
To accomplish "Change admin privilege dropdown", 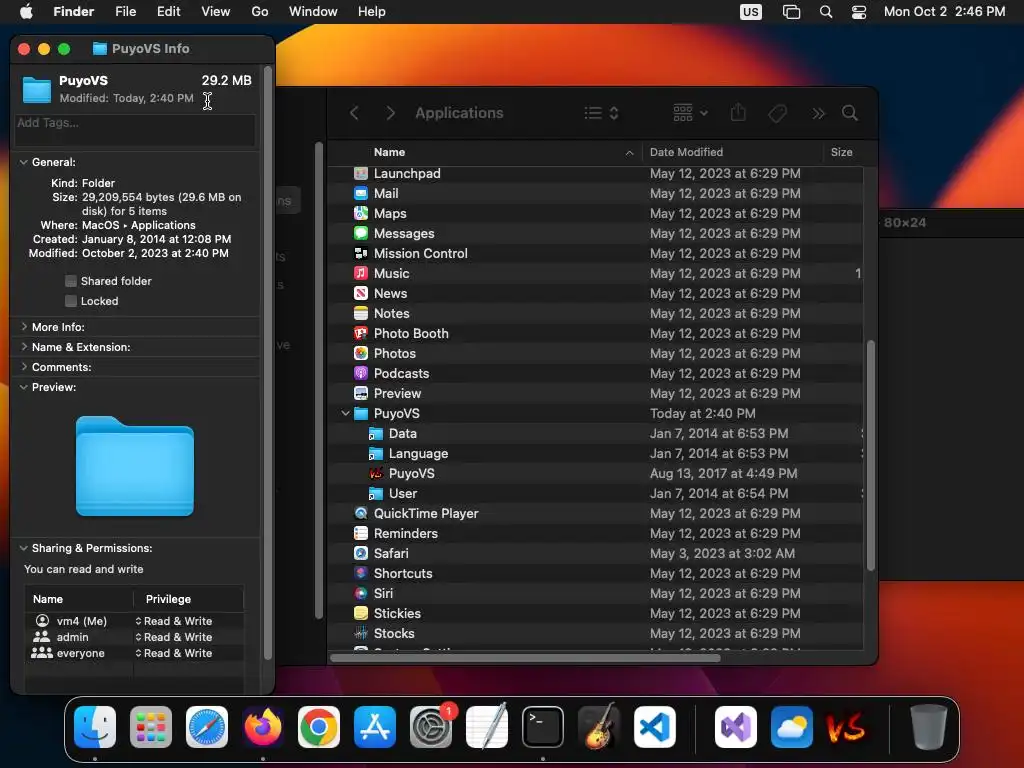I will pyautogui.click(x=174, y=637).
